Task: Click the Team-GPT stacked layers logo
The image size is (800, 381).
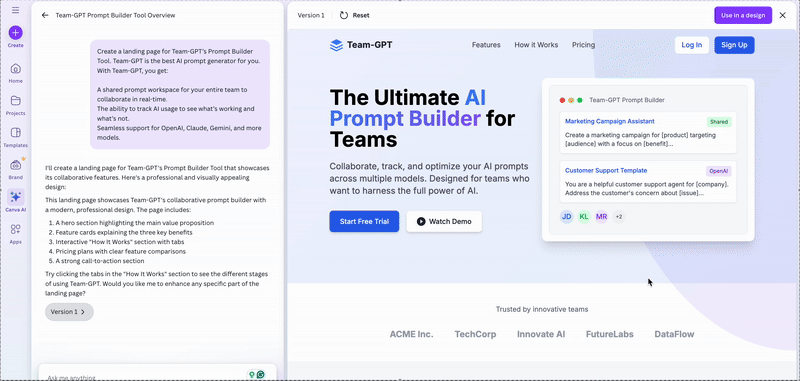Action: (336, 45)
